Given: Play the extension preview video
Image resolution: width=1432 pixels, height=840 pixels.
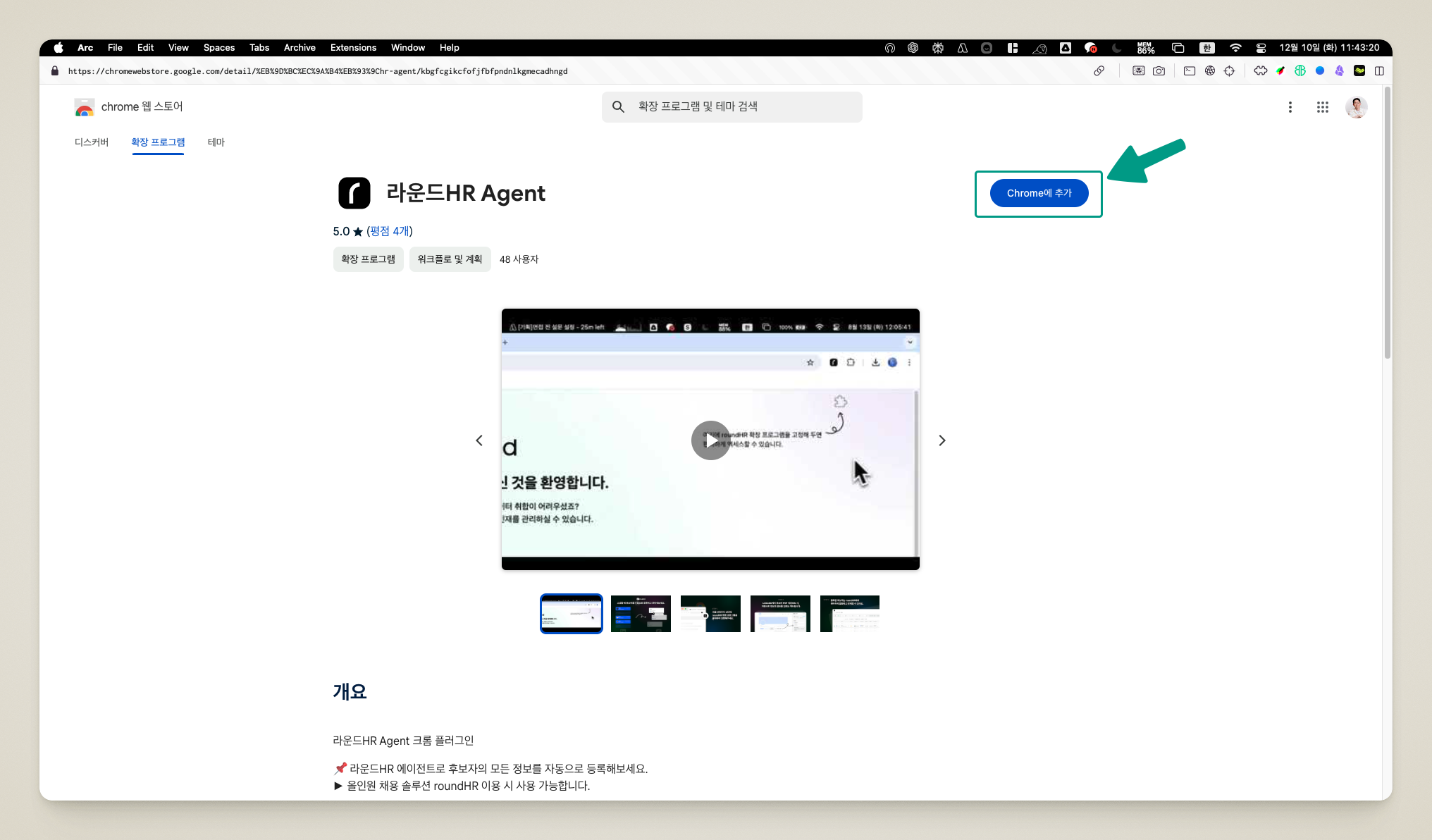Looking at the screenshot, I should point(710,440).
